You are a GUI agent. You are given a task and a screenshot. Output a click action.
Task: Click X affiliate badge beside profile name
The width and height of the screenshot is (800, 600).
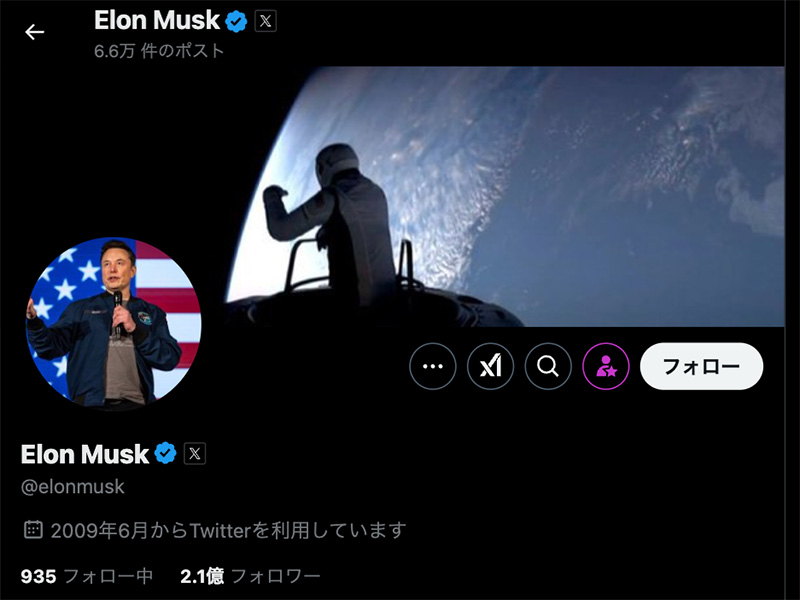[x=194, y=453]
